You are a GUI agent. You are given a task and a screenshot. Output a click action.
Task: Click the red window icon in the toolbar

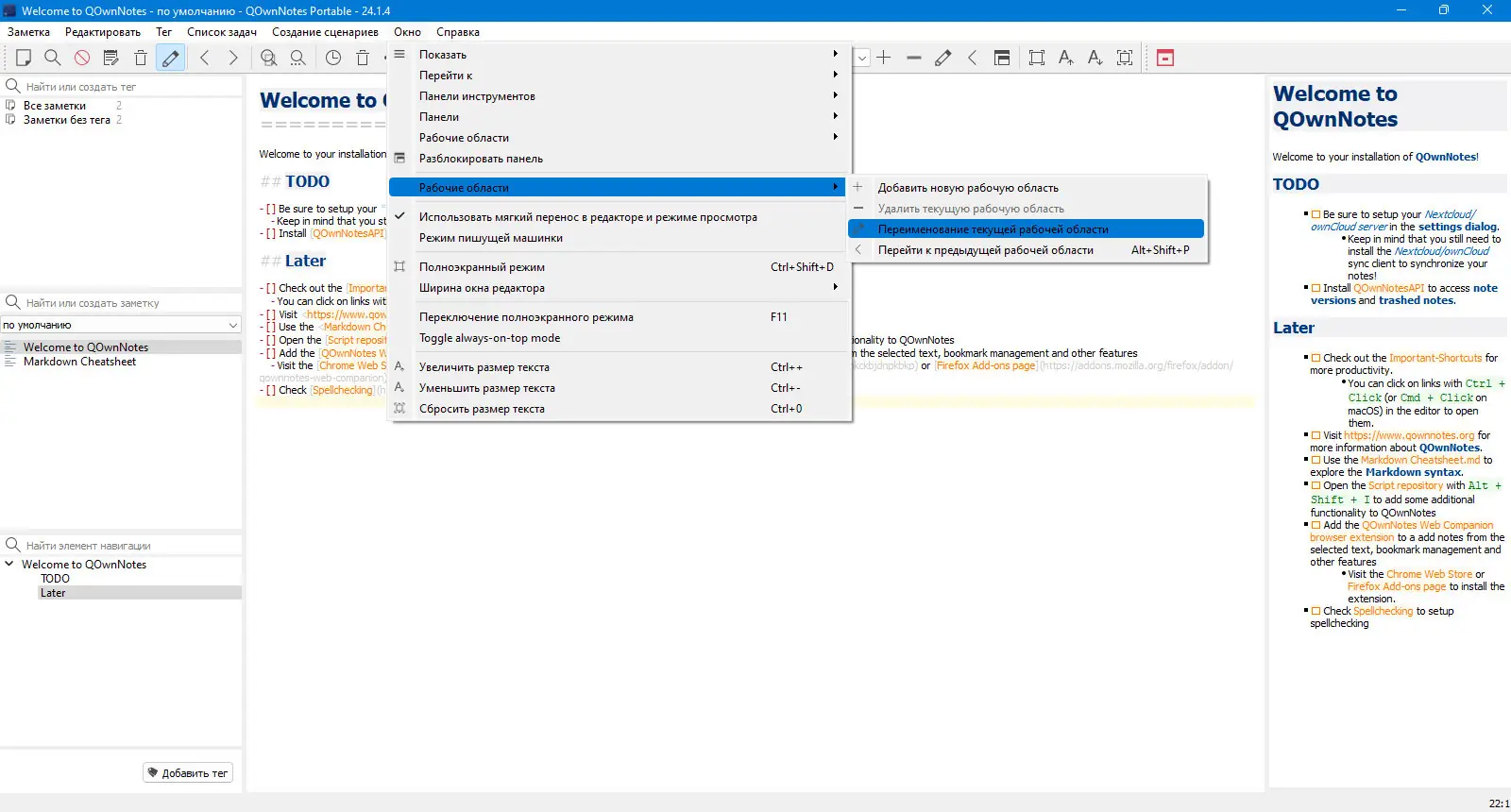coord(1165,58)
